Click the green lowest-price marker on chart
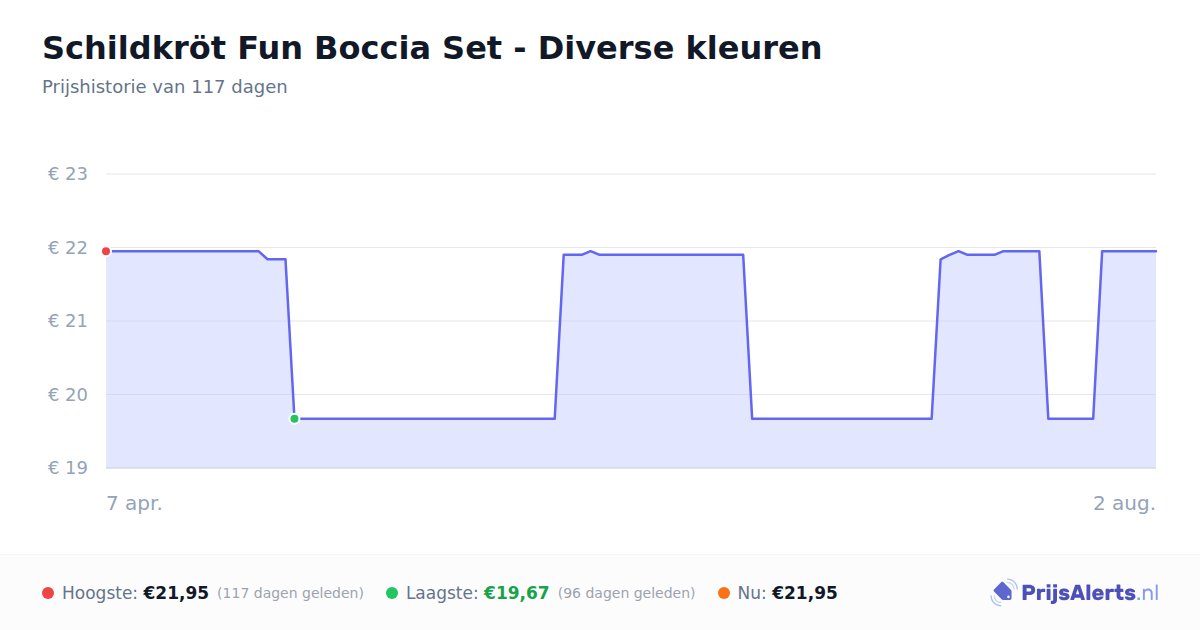Viewport: 1200px width, 630px height. (x=294, y=419)
